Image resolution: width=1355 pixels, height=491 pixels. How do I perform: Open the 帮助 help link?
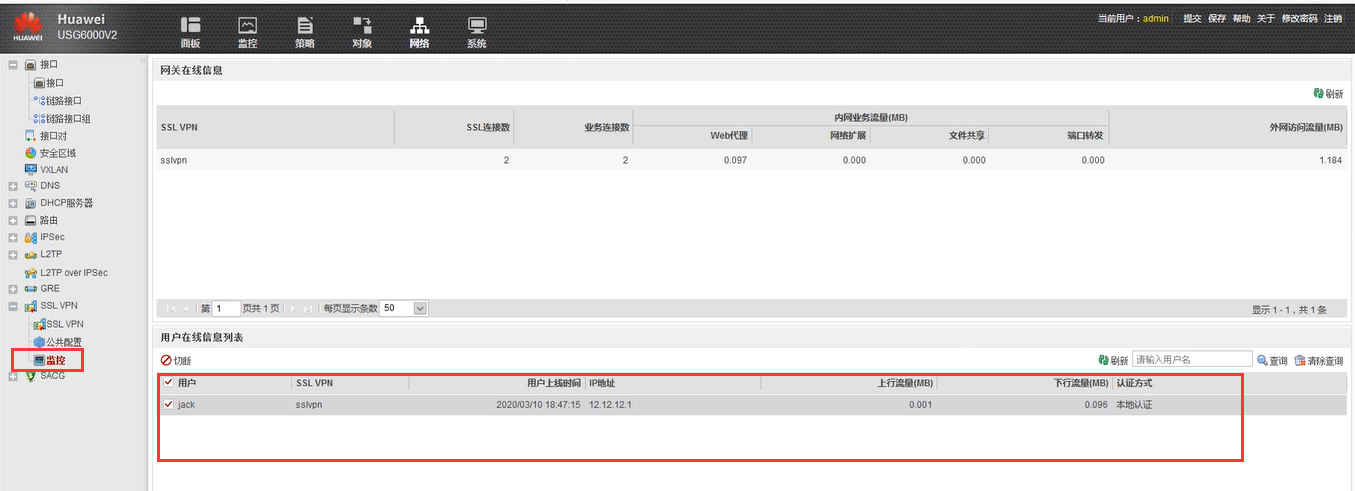click(x=1241, y=18)
